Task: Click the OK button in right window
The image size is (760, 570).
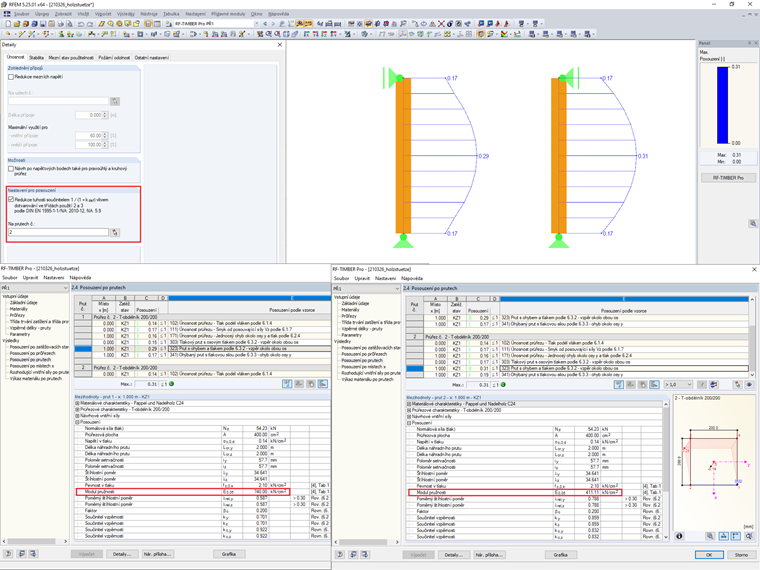Action: pyautogui.click(x=709, y=554)
